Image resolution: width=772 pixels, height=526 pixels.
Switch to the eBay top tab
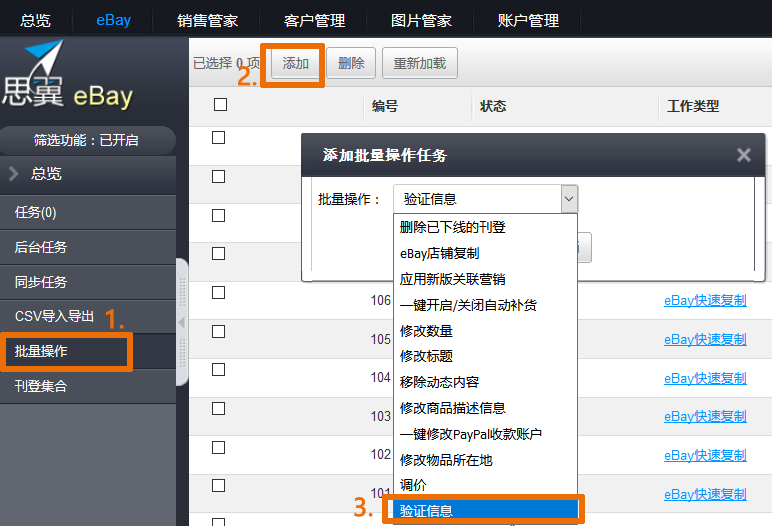pos(113,20)
